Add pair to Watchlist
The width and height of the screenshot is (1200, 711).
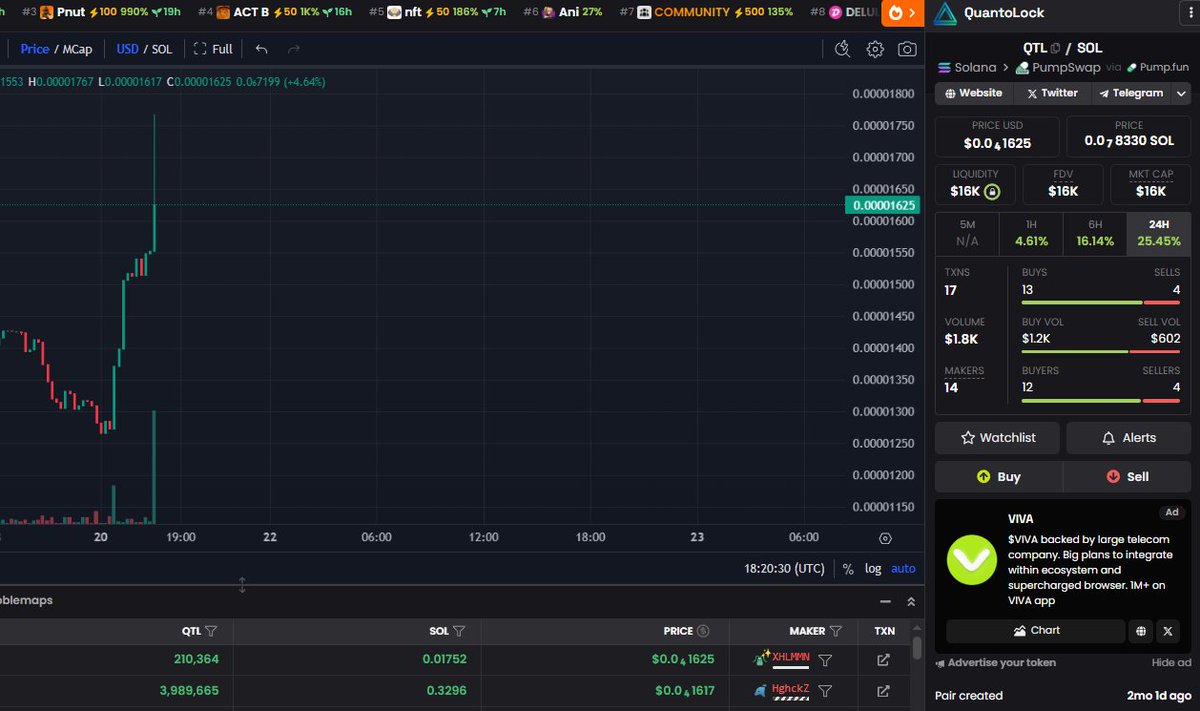[x=997, y=437]
